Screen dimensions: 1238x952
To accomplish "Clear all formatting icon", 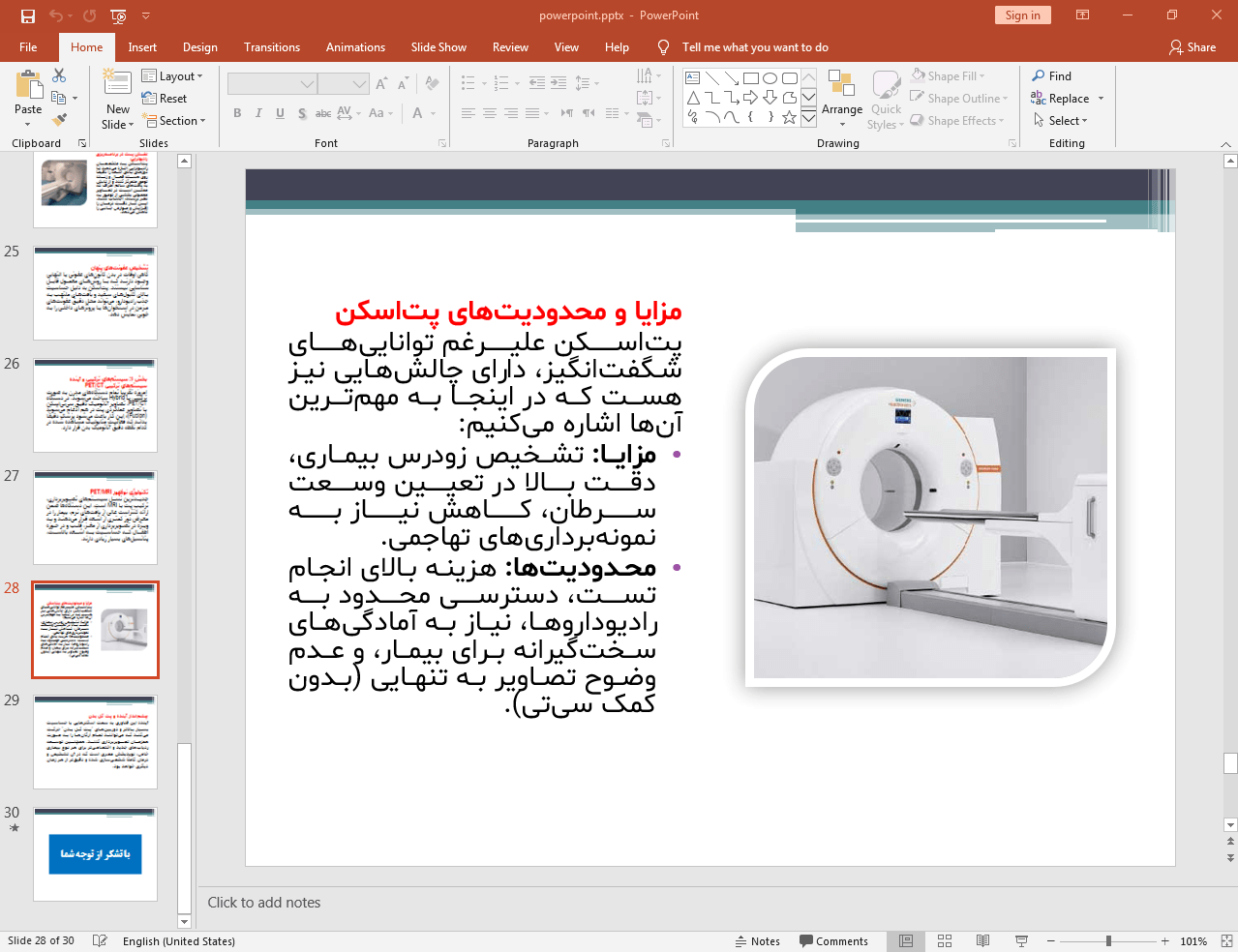I will (x=432, y=84).
